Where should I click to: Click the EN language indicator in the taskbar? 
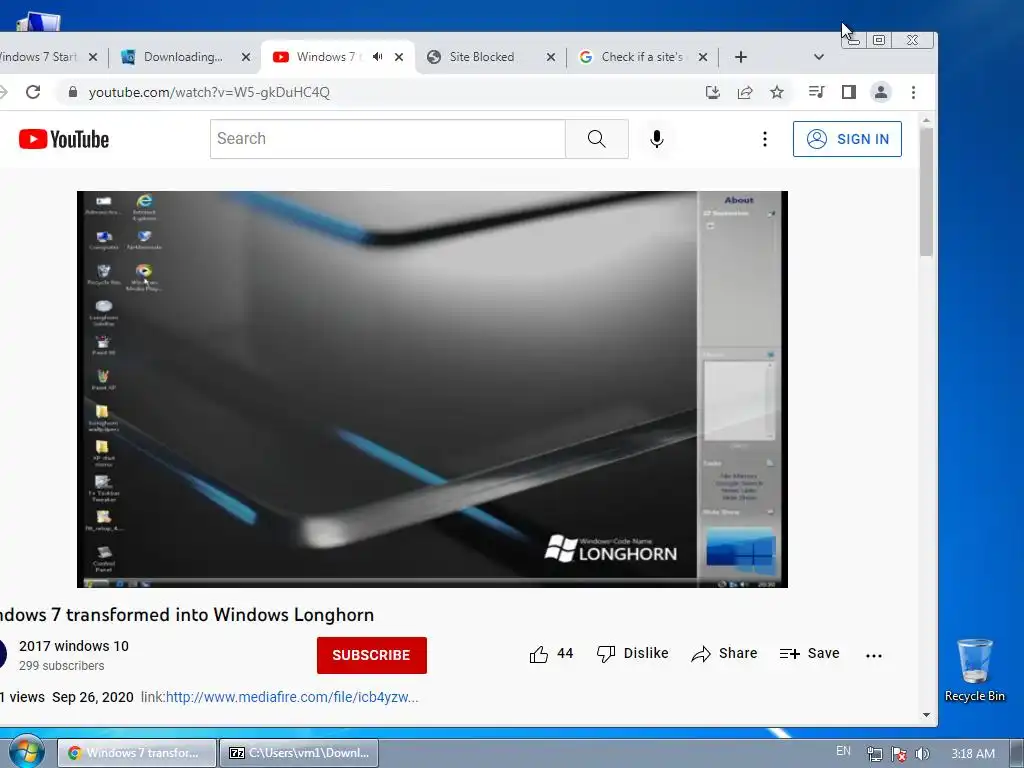tap(843, 751)
